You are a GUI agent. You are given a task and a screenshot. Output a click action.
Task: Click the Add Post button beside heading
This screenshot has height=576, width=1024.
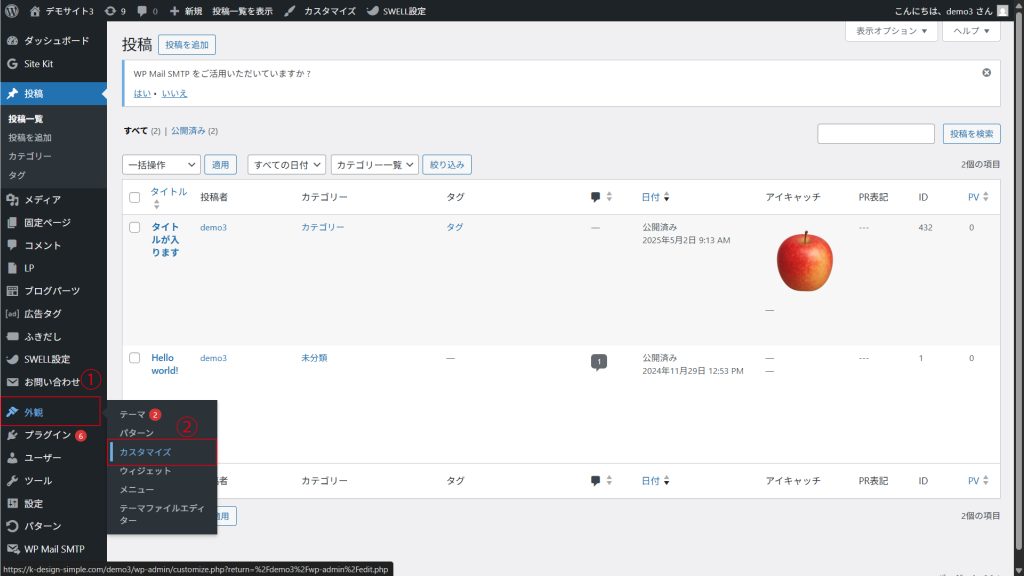click(186, 45)
